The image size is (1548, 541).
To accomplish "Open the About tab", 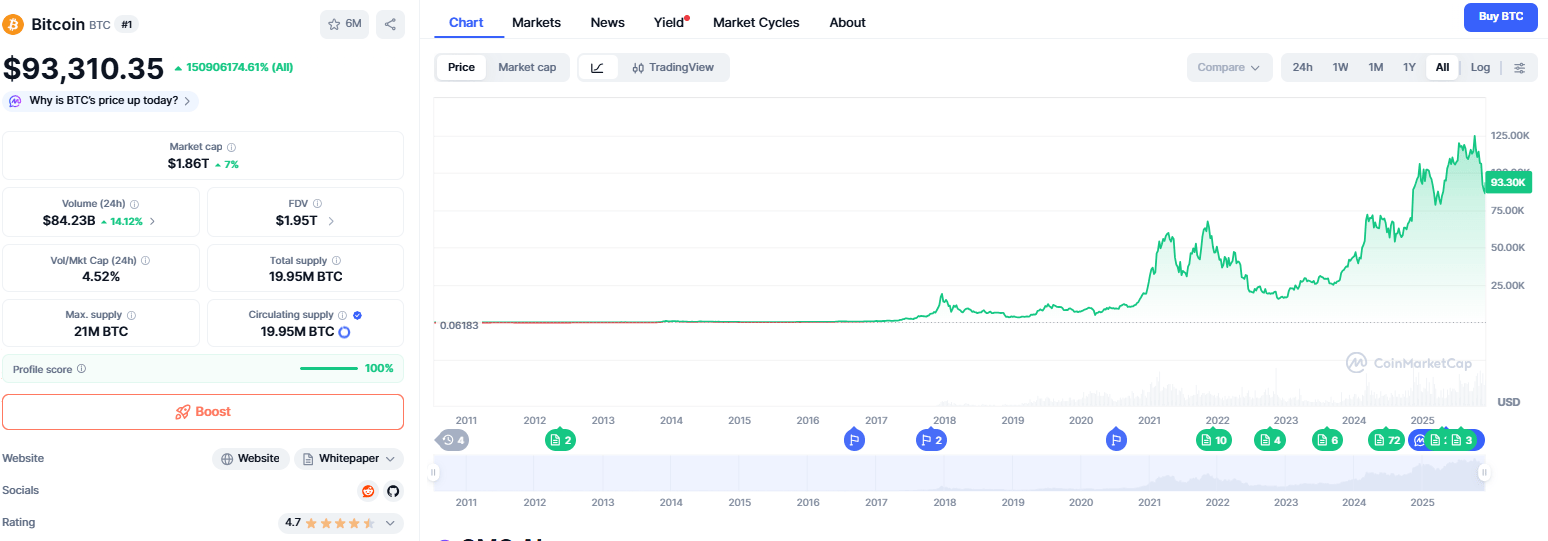I will coord(847,22).
